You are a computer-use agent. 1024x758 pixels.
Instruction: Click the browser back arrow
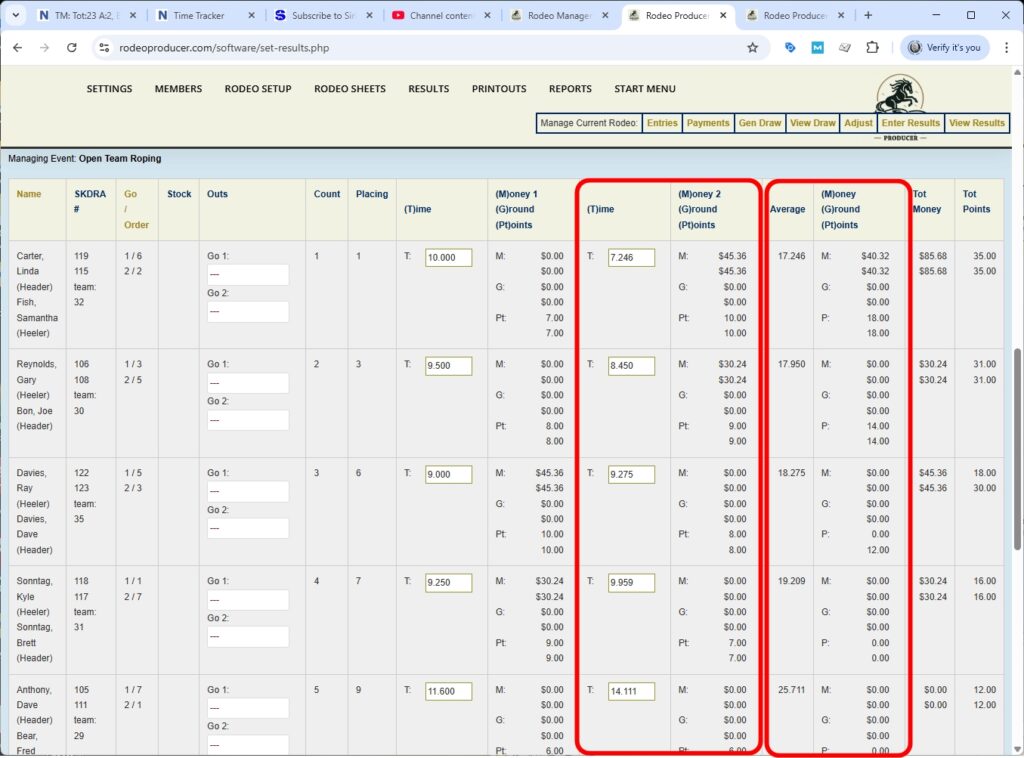(x=17, y=47)
